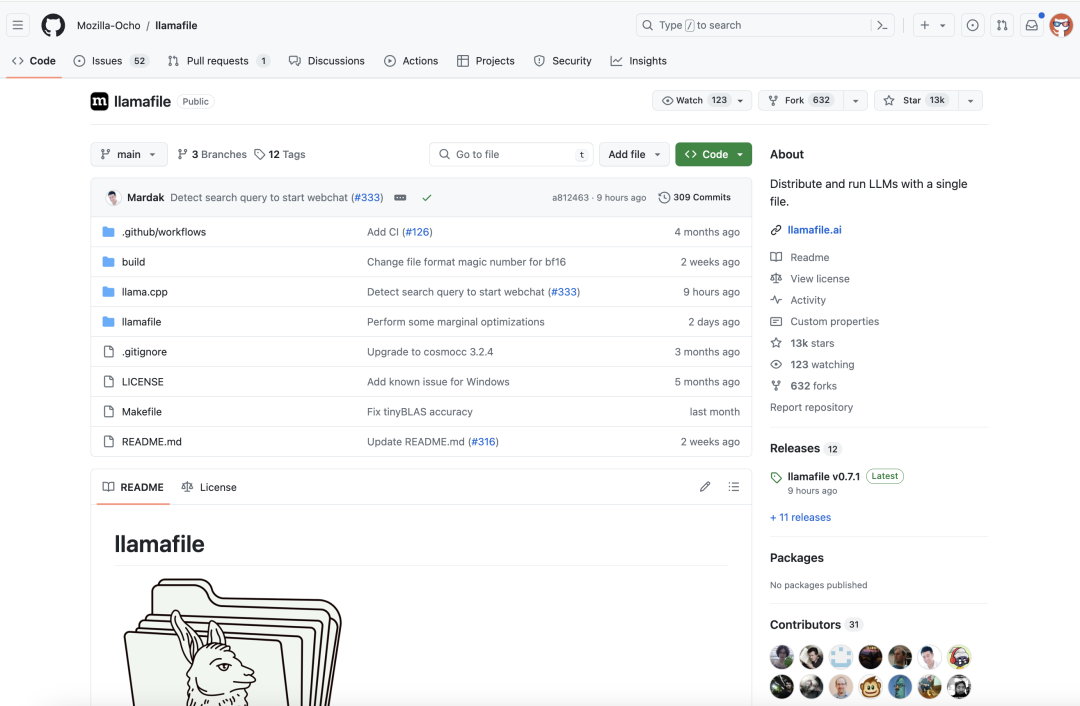Open the Insights tab
Viewport: 1080px width, 706px height.
638,61
